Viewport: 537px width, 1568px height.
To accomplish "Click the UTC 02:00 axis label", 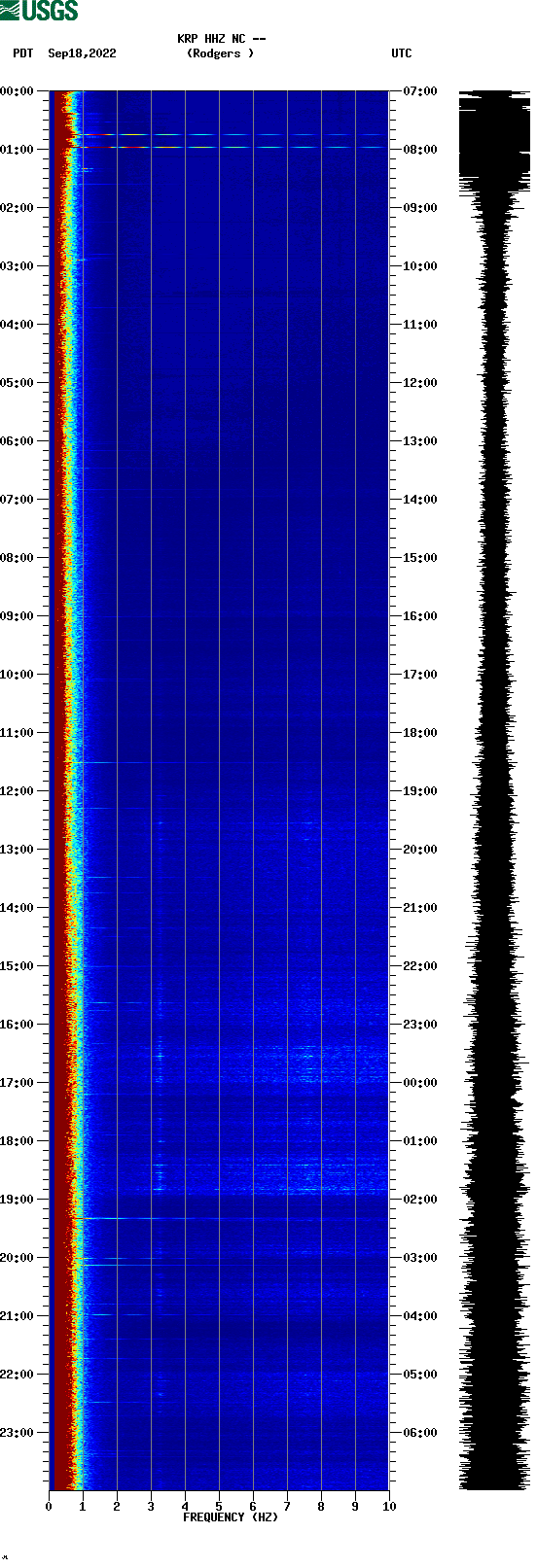I will [x=420, y=1200].
